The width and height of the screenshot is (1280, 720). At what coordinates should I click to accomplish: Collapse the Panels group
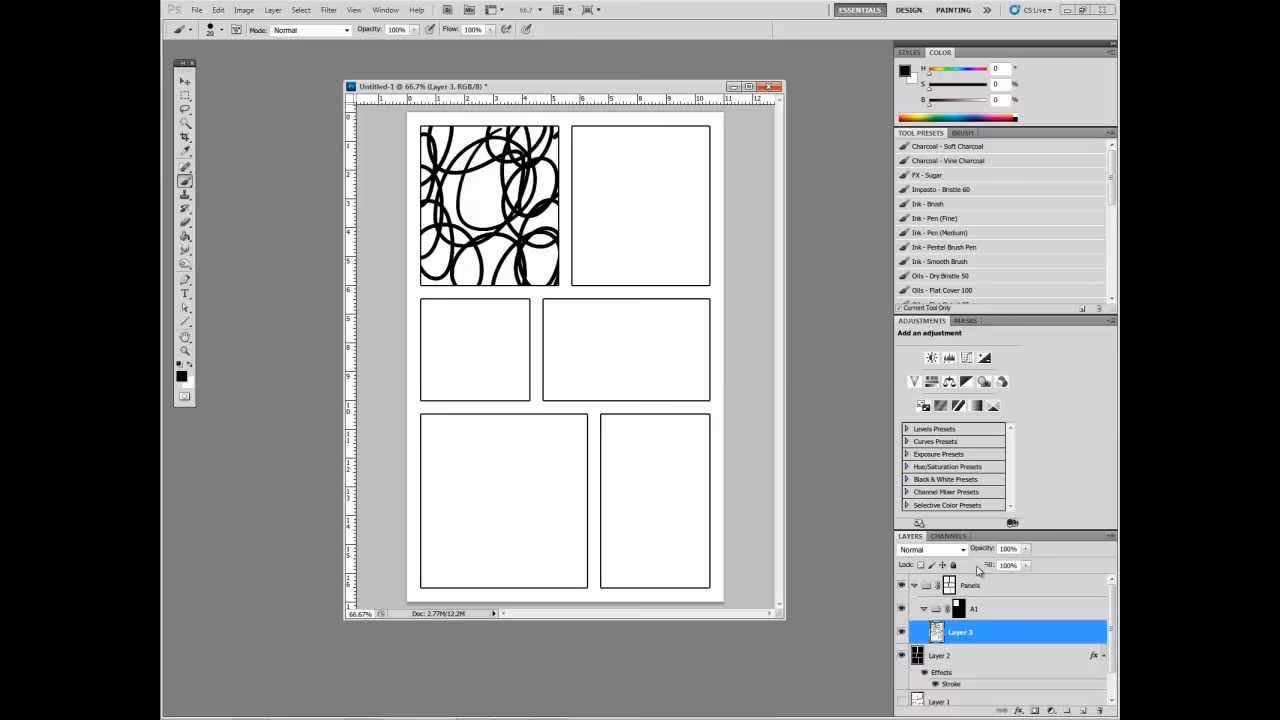point(913,585)
